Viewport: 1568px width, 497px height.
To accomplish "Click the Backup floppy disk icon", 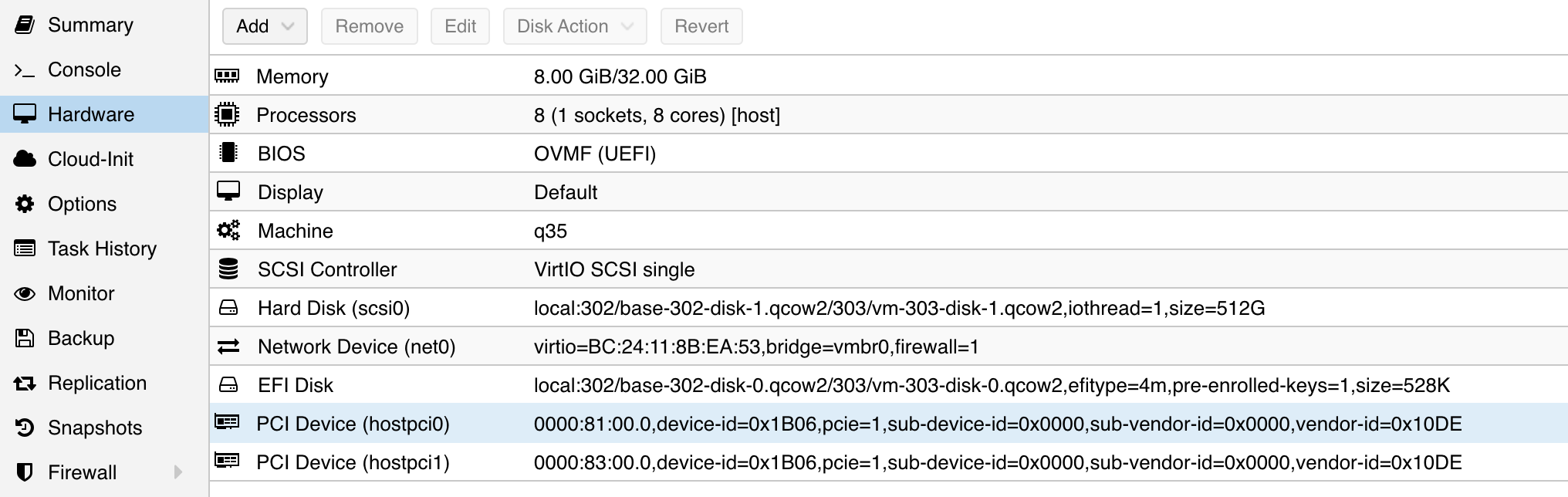I will pos(25,338).
